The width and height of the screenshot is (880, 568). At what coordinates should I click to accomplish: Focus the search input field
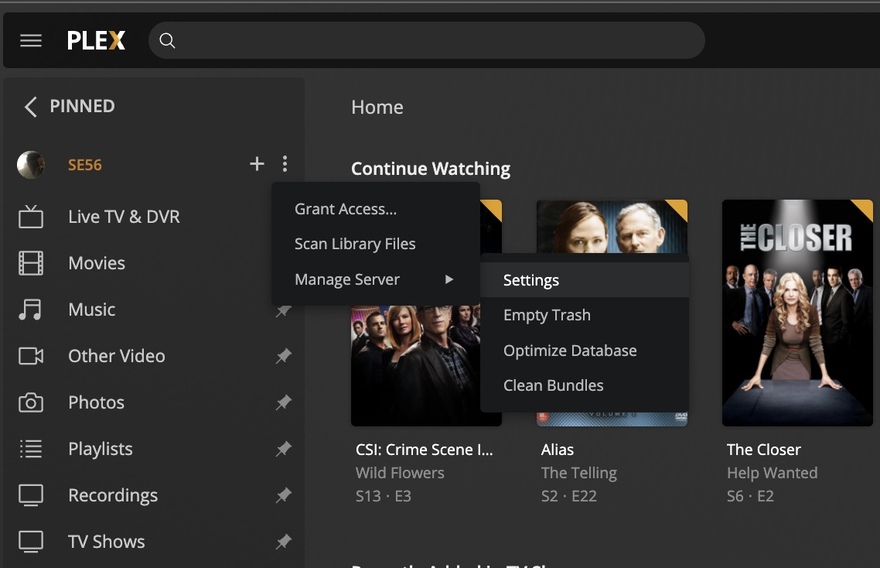pos(435,41)
